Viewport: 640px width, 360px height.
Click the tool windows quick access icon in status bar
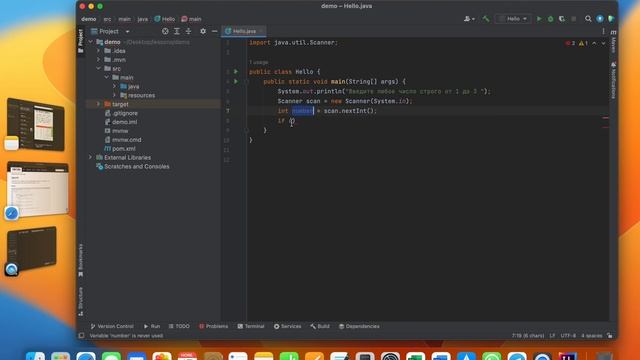pyautogui.click(x=81, y=336)
